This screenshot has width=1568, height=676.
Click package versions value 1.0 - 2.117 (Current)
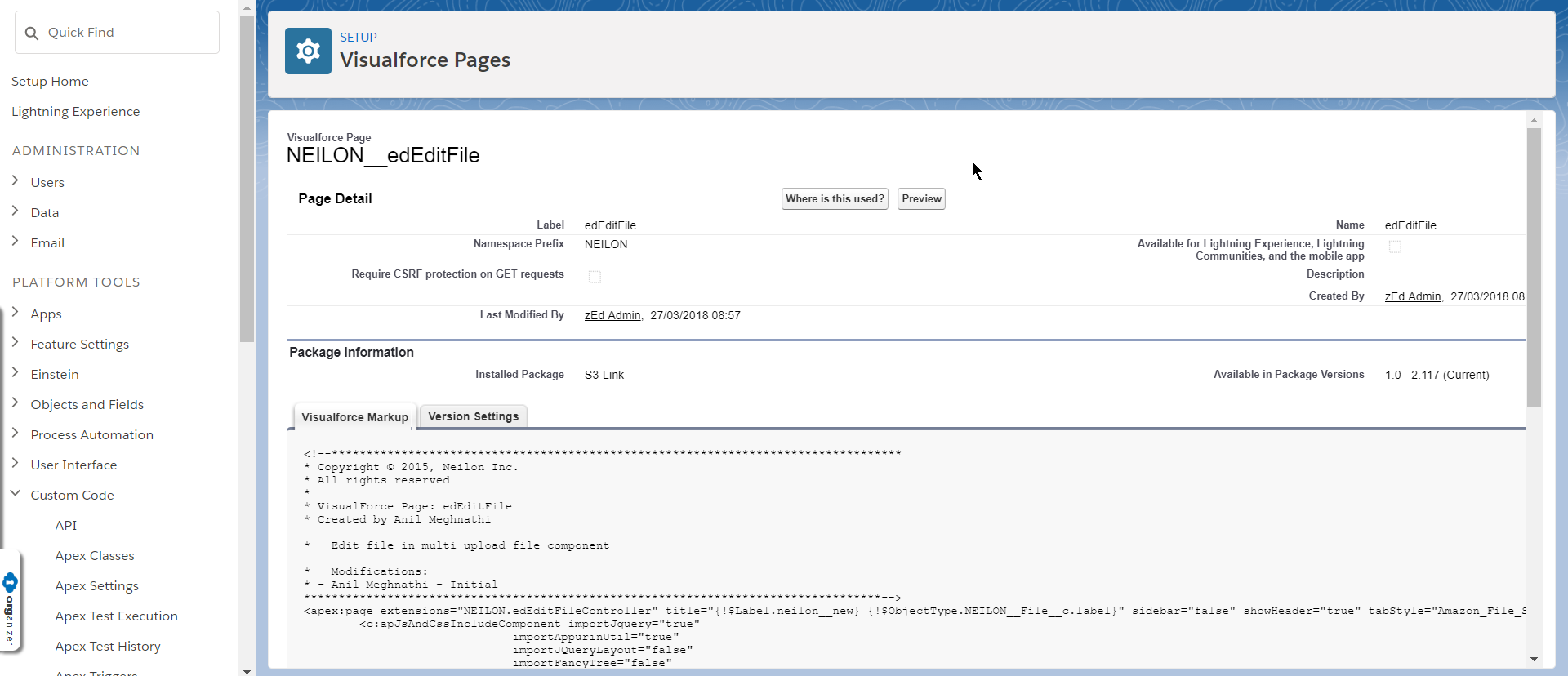[x=1437, y=375]
